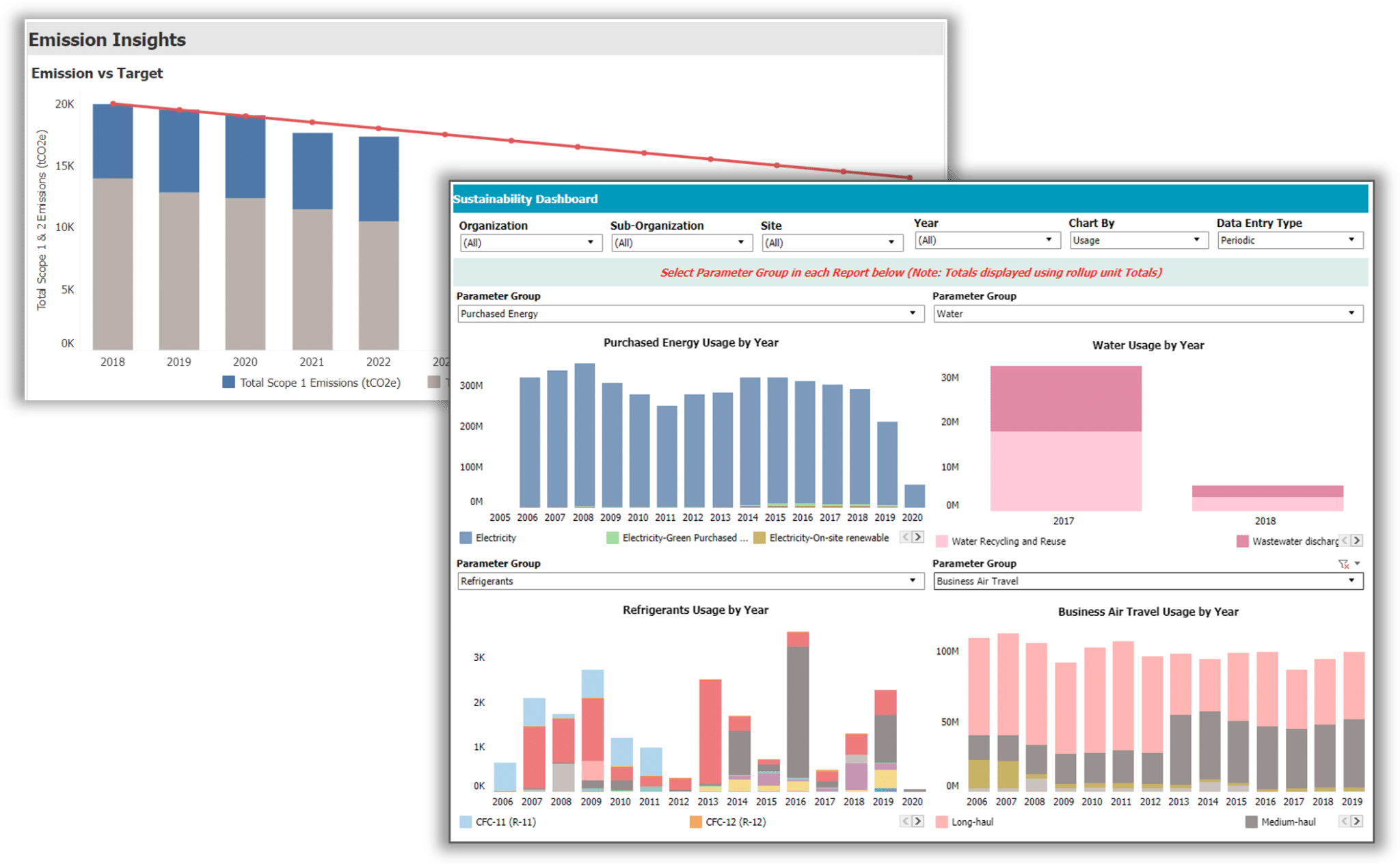
Task: Open the Site filter dropdown
Action: 832,243
